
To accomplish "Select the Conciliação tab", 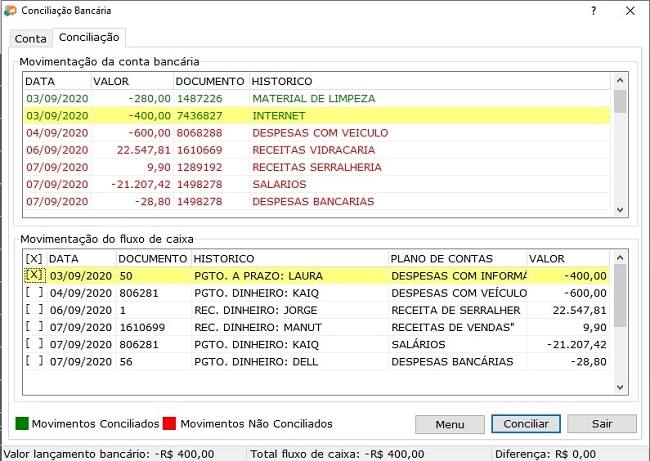I will coord(89,37).
